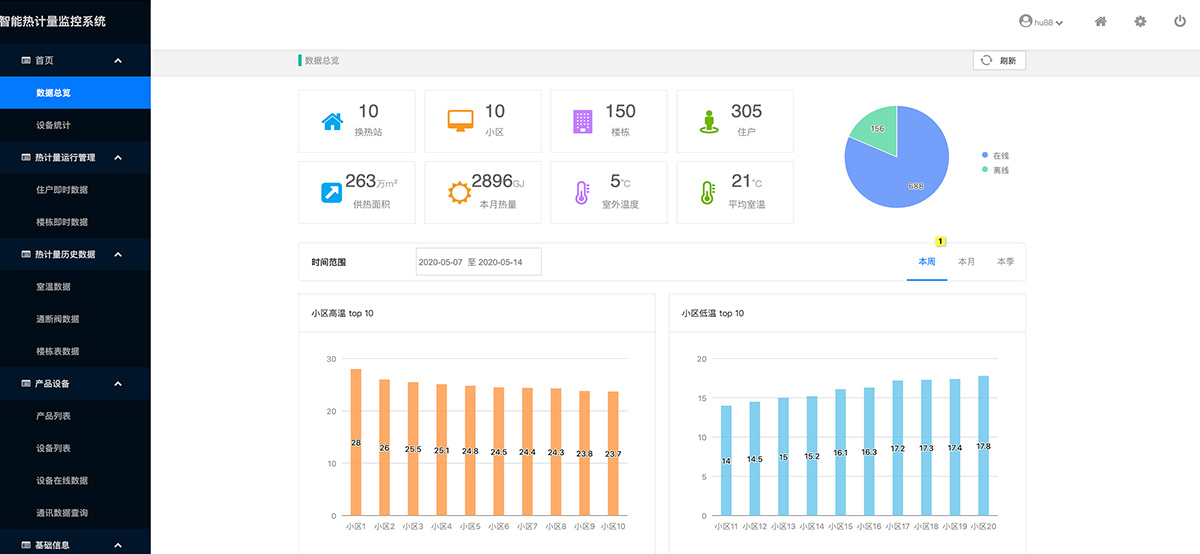Click the date range input field
The height and width of the screenshot is (554, 1200).
[478, 262]
